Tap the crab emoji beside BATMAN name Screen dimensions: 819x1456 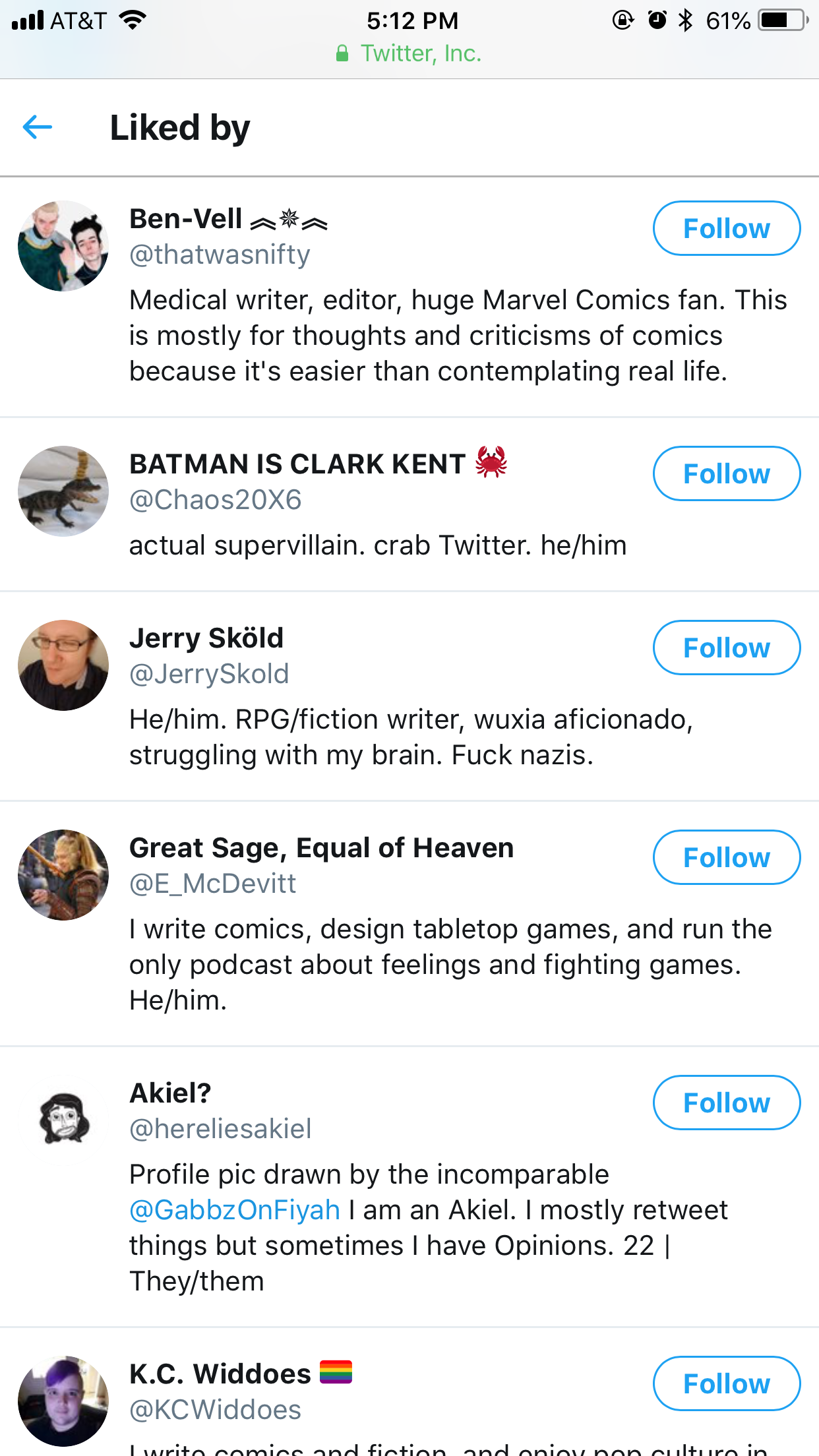pyautogui.click(x=491, y=462)
